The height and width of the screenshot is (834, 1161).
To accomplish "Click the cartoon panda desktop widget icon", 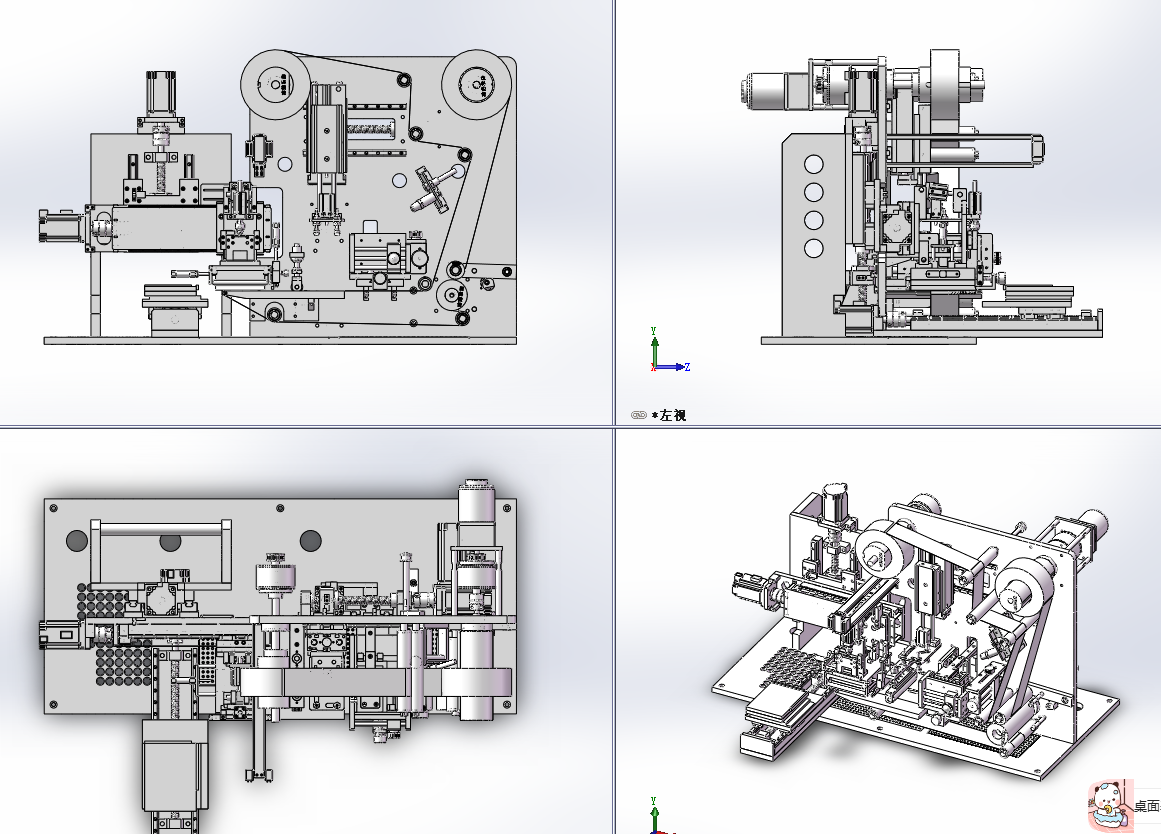I will (1110, 804).
